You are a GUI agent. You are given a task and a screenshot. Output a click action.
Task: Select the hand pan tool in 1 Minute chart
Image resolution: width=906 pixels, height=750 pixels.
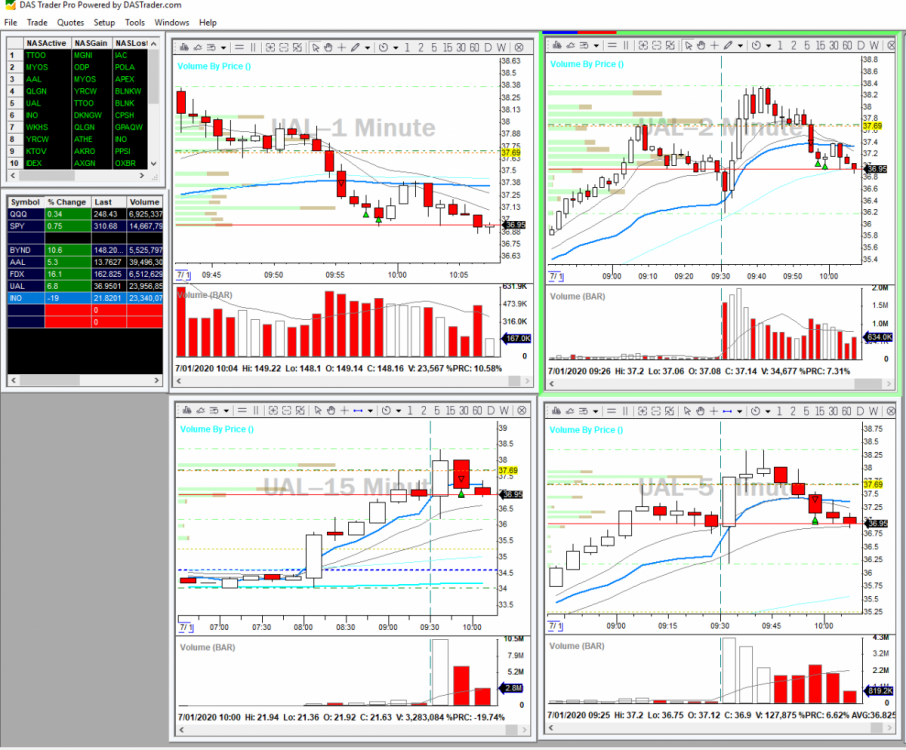pos(328,47)
